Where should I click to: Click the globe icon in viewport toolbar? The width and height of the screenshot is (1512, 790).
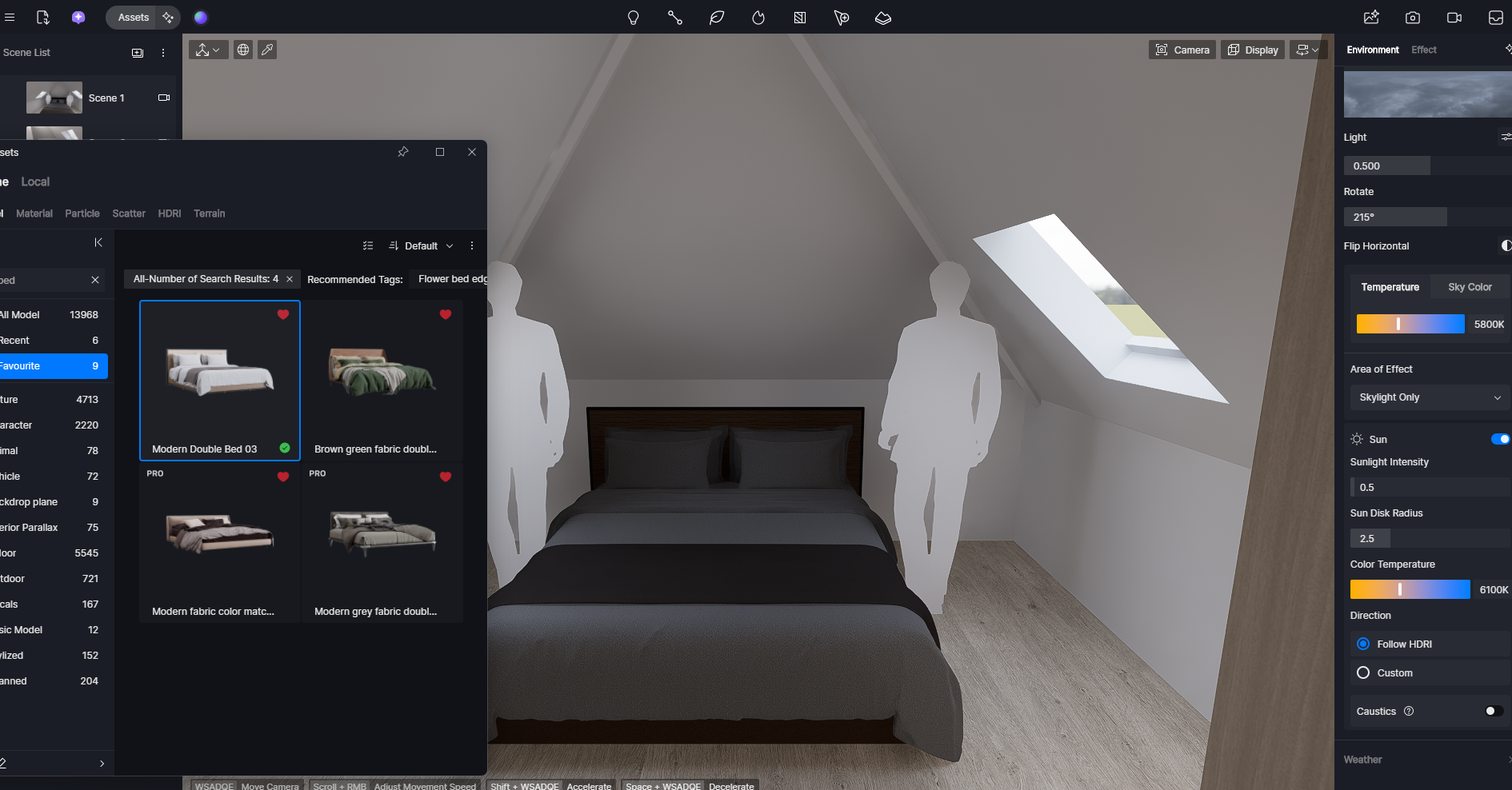[x=243, y=50]
